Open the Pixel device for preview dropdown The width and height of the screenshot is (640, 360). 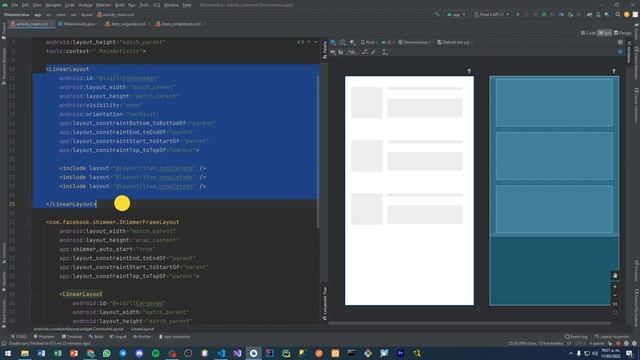tap(369, 42)
